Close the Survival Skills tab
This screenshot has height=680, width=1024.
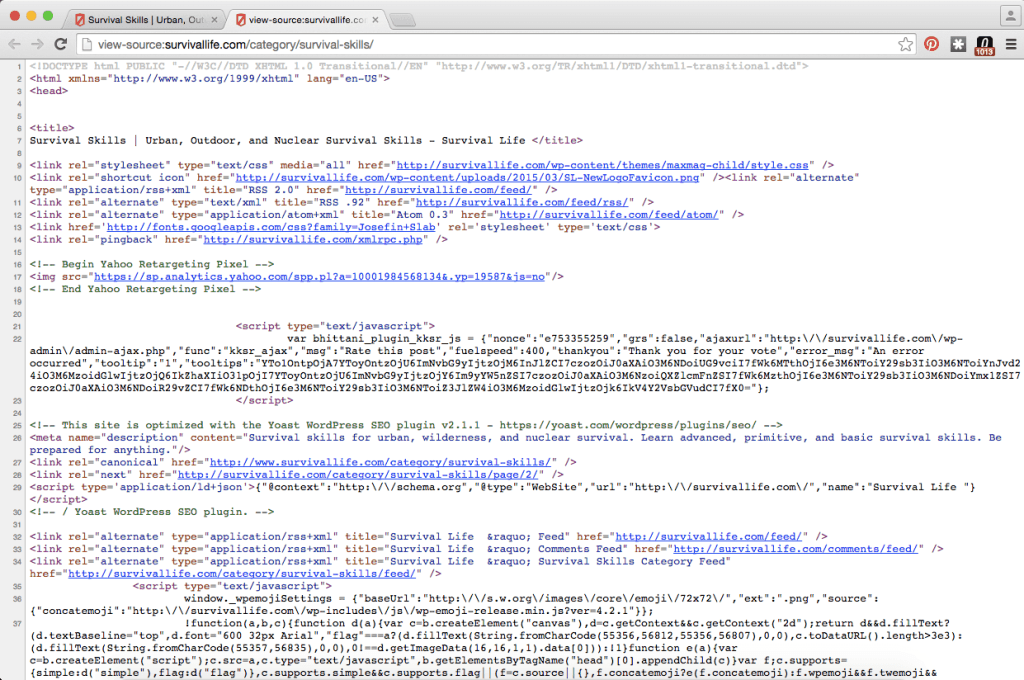pyautogui.click(x=214, y=20)
